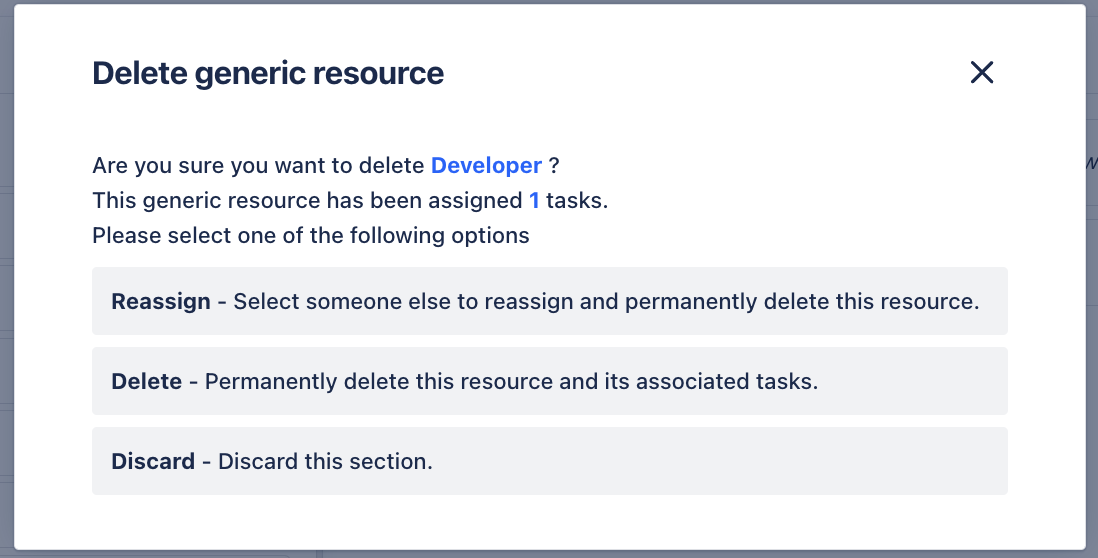This screenshot has height=558, width=1098.
Task: Click the word 'tasks.' after the count
Action: point(577,200)
